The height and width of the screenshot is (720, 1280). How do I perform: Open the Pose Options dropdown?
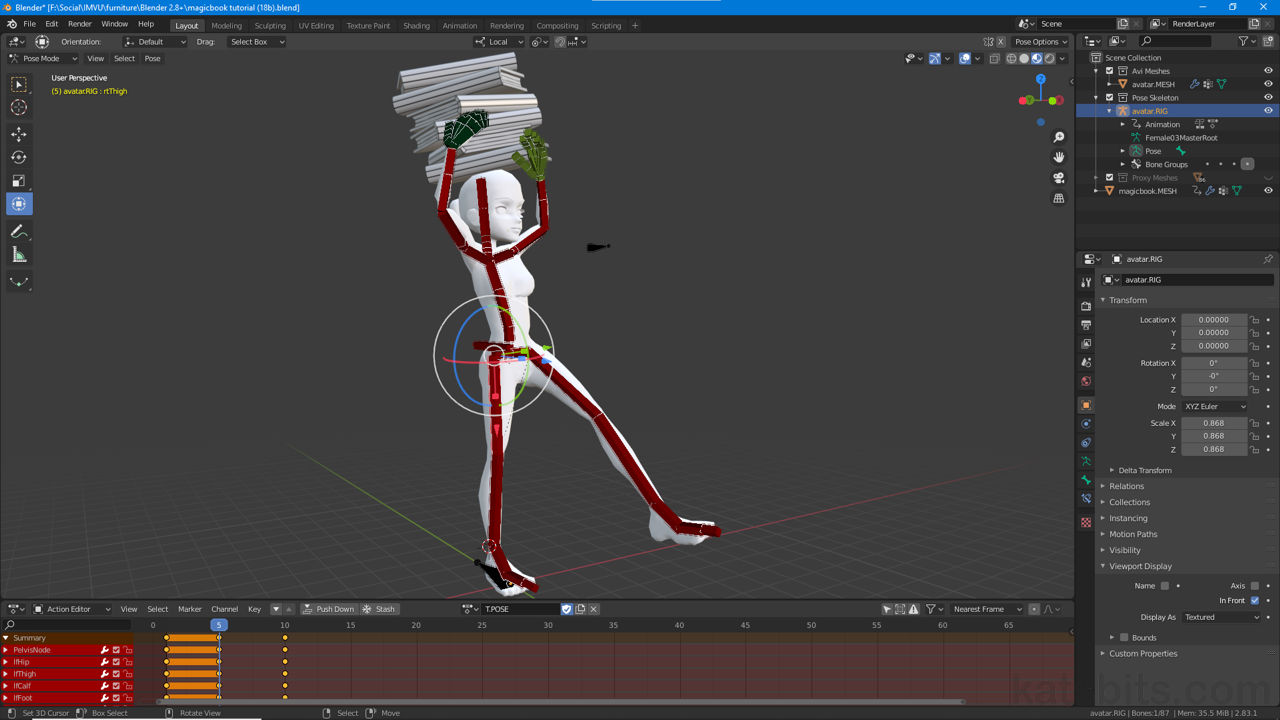click(1041, 42)
